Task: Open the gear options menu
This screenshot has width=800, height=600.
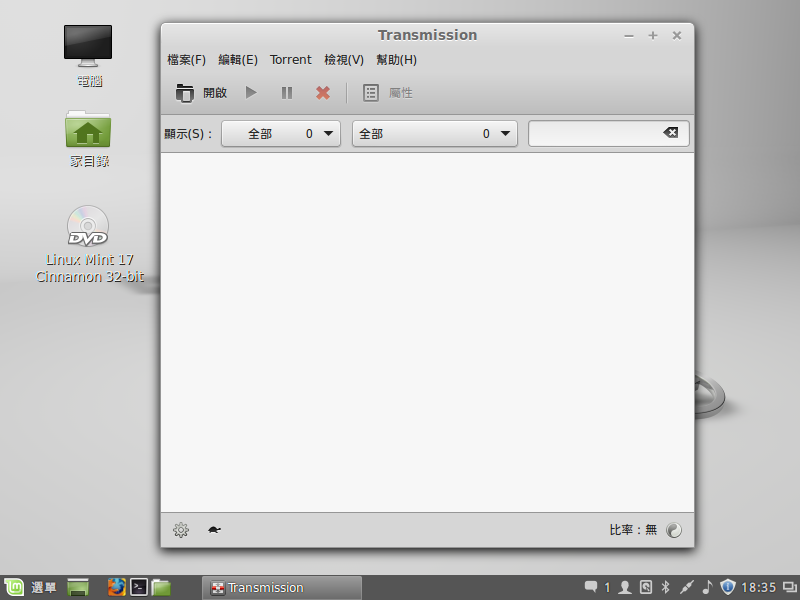Action: tap(181, 530)
